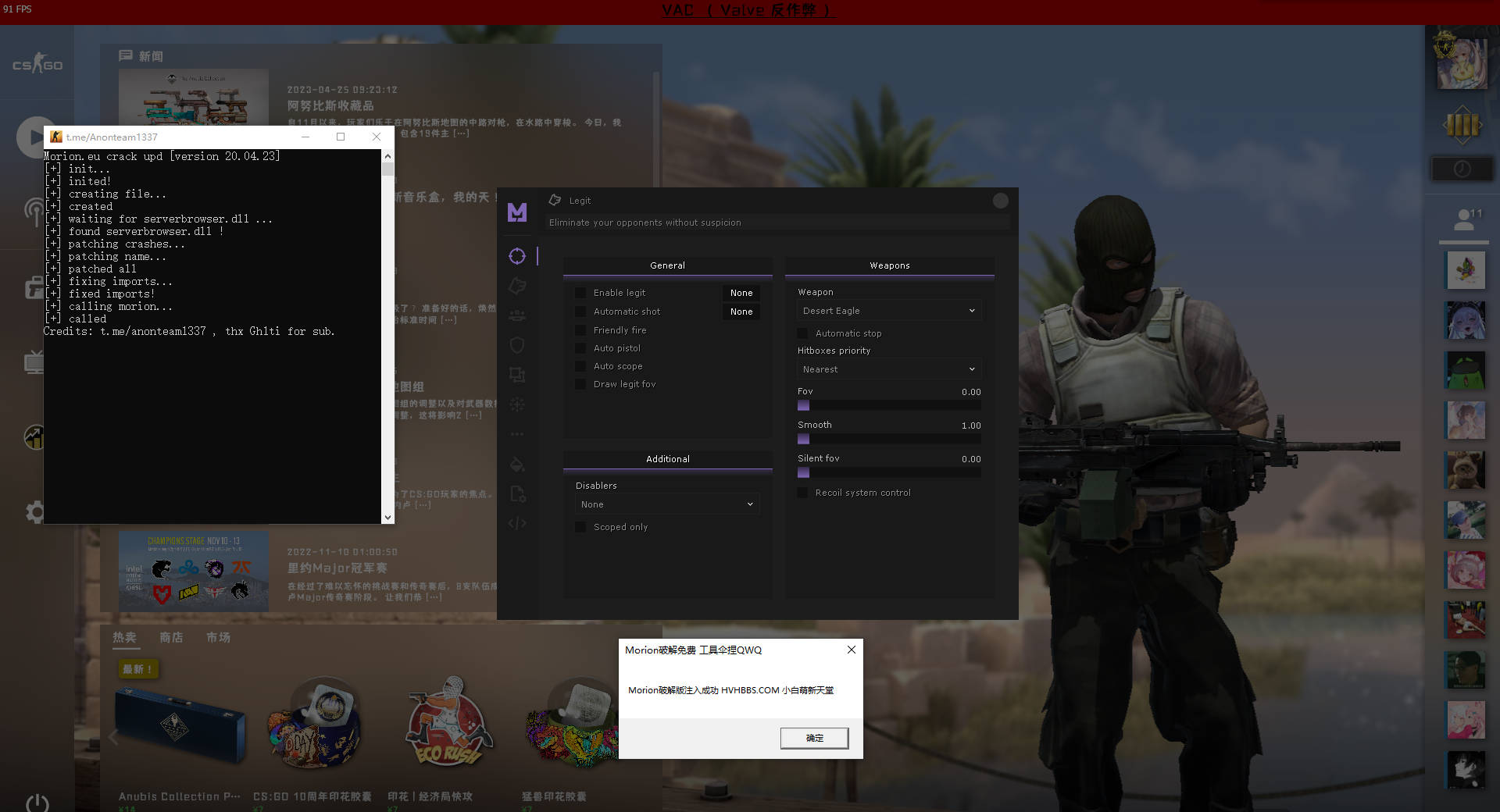This screenshot has width=1500, height=812.
Task: Enable Recoil system control checkbox
Action: [802, 493]
